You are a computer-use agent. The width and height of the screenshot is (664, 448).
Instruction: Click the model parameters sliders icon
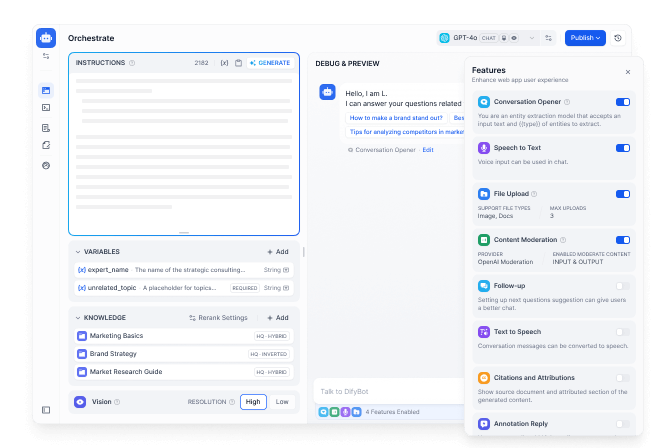click(548, 38)
